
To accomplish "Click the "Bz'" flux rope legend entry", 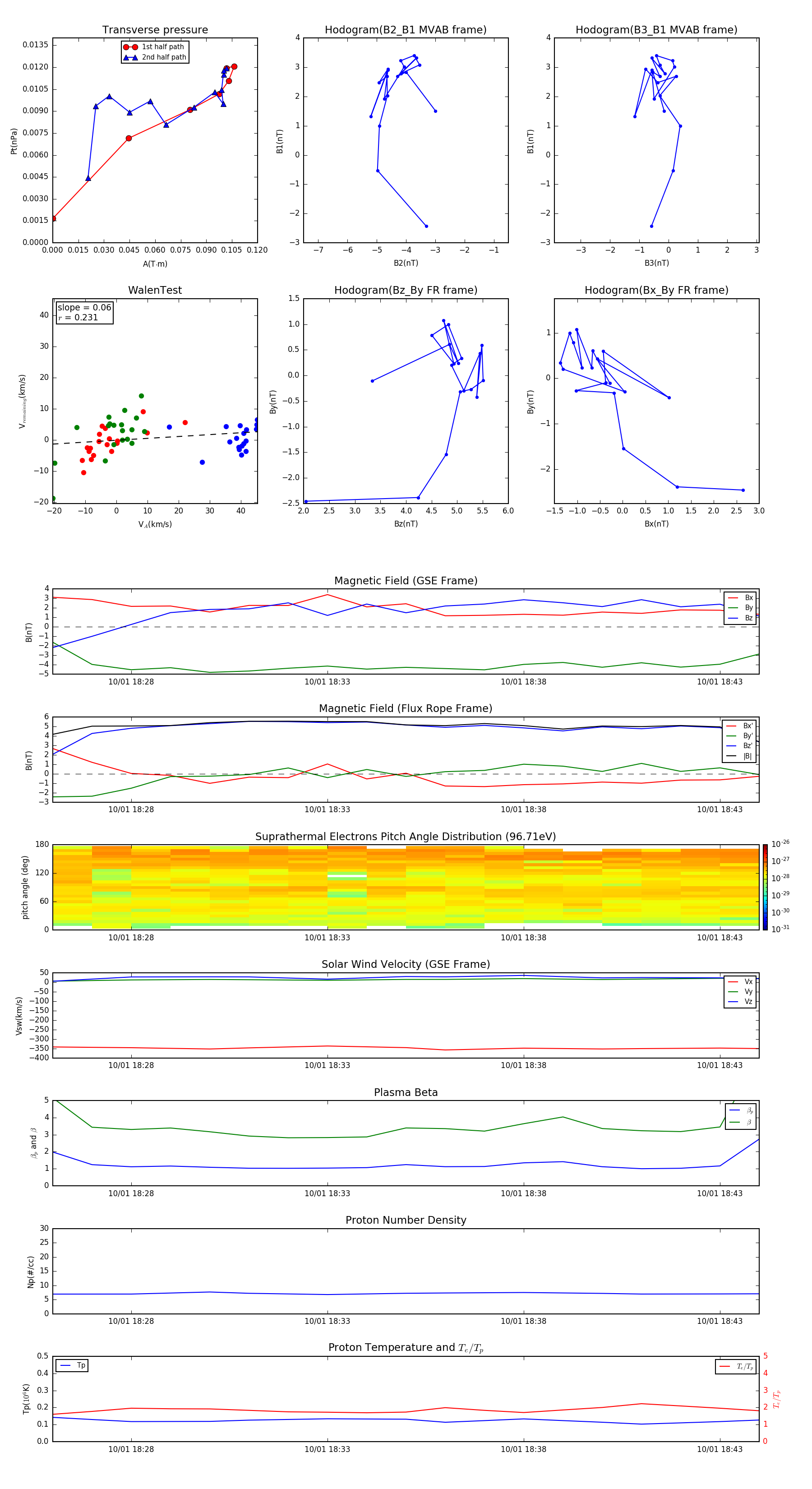I will click(x=740, y=746).
